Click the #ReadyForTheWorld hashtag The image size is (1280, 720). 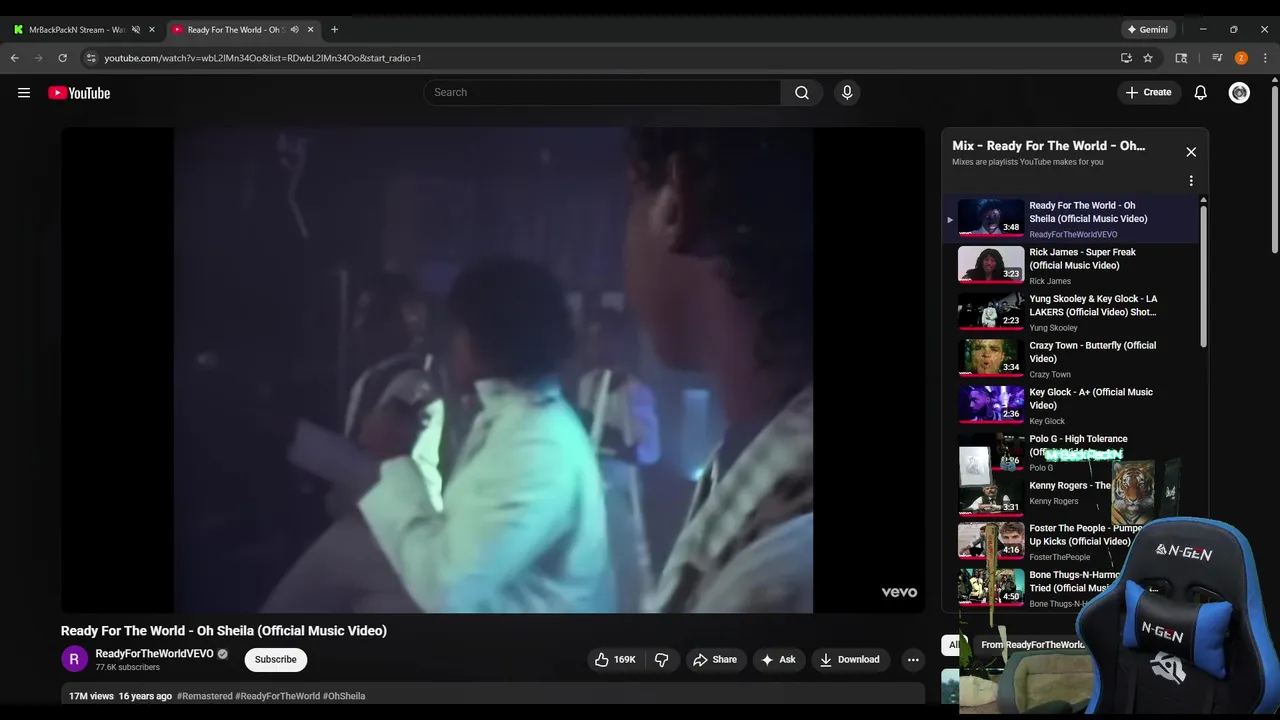278,696
